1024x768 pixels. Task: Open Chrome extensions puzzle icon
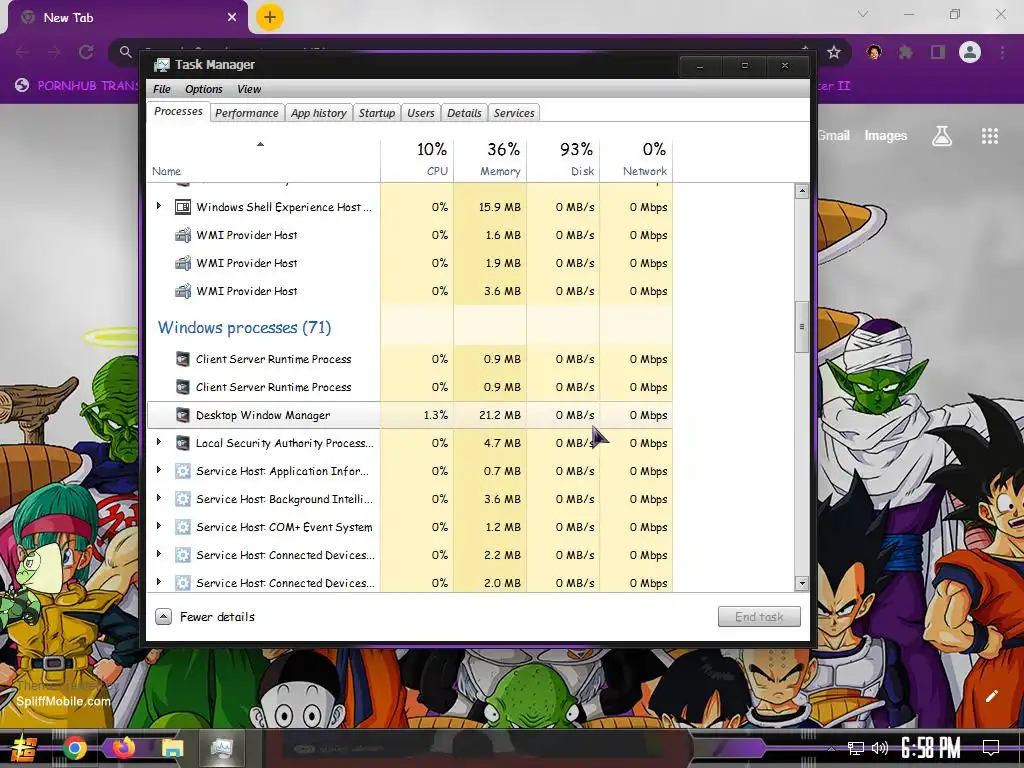click(905, 52)
